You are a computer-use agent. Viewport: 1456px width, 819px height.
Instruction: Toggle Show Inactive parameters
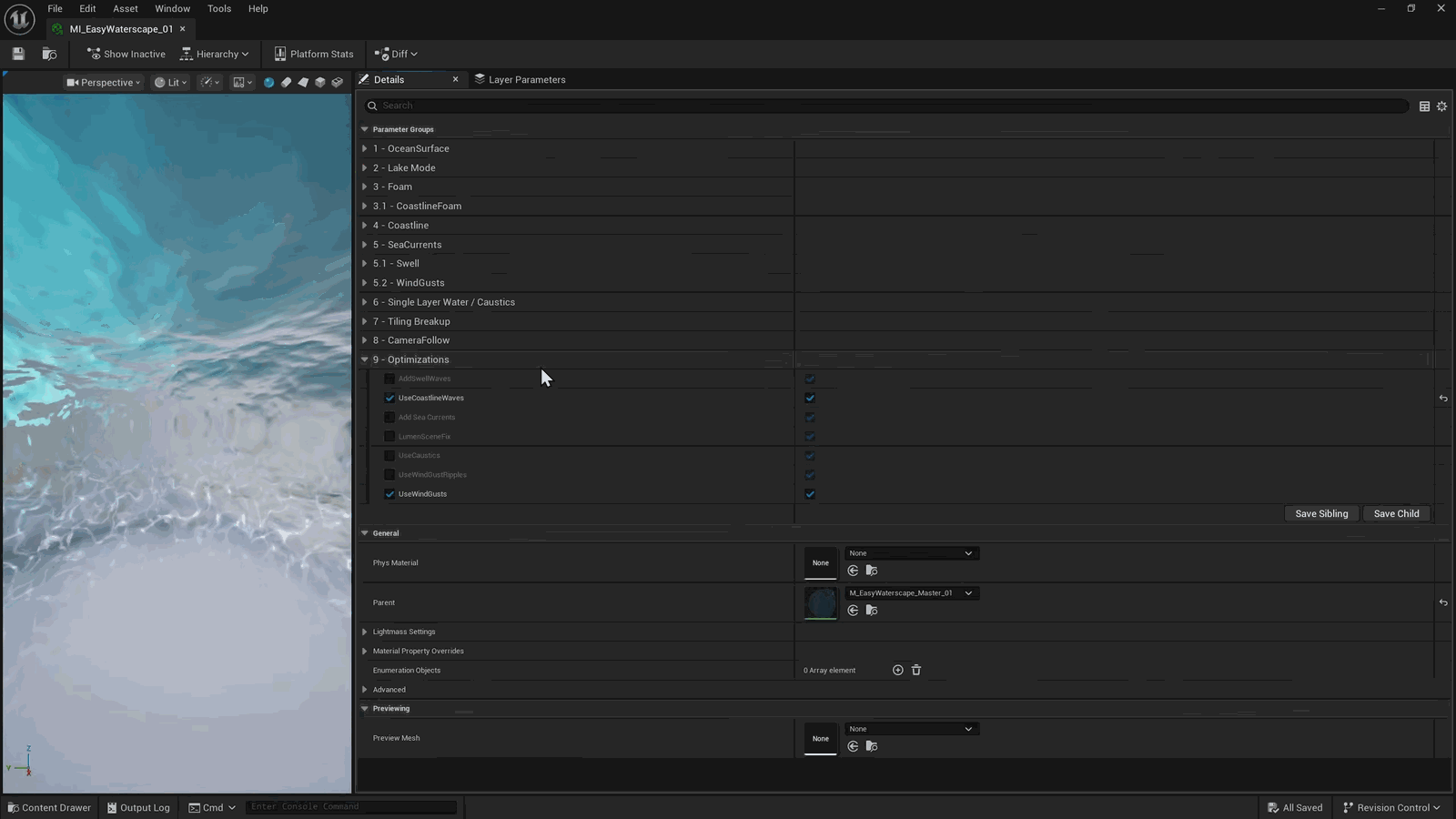click(x=126, y=54)
